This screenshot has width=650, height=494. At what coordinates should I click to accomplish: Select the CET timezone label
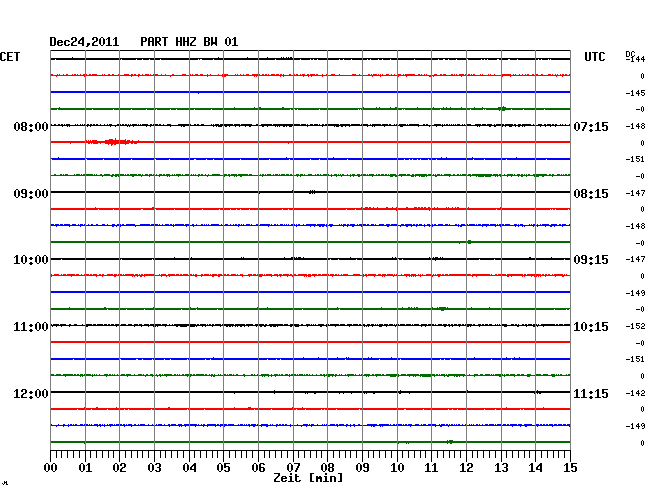point(10,57)
